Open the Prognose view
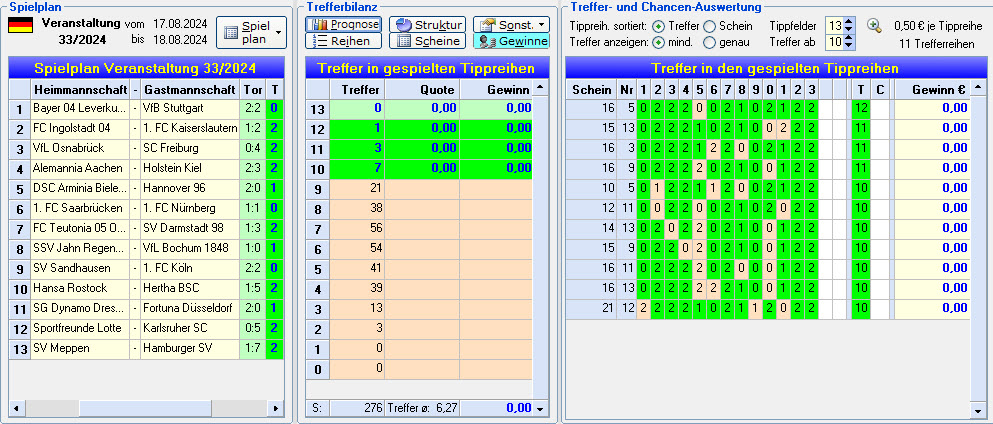 point(343,24)
